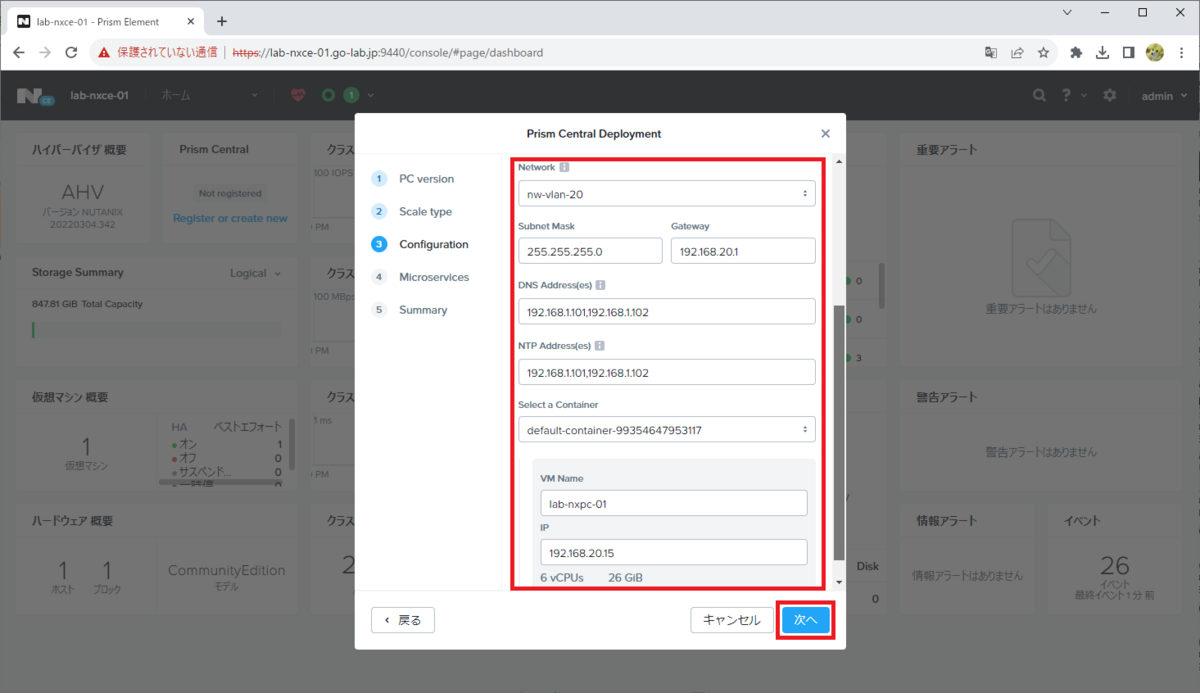
Task: Open the Chrome downloads icon
Action: point(1102,52)
